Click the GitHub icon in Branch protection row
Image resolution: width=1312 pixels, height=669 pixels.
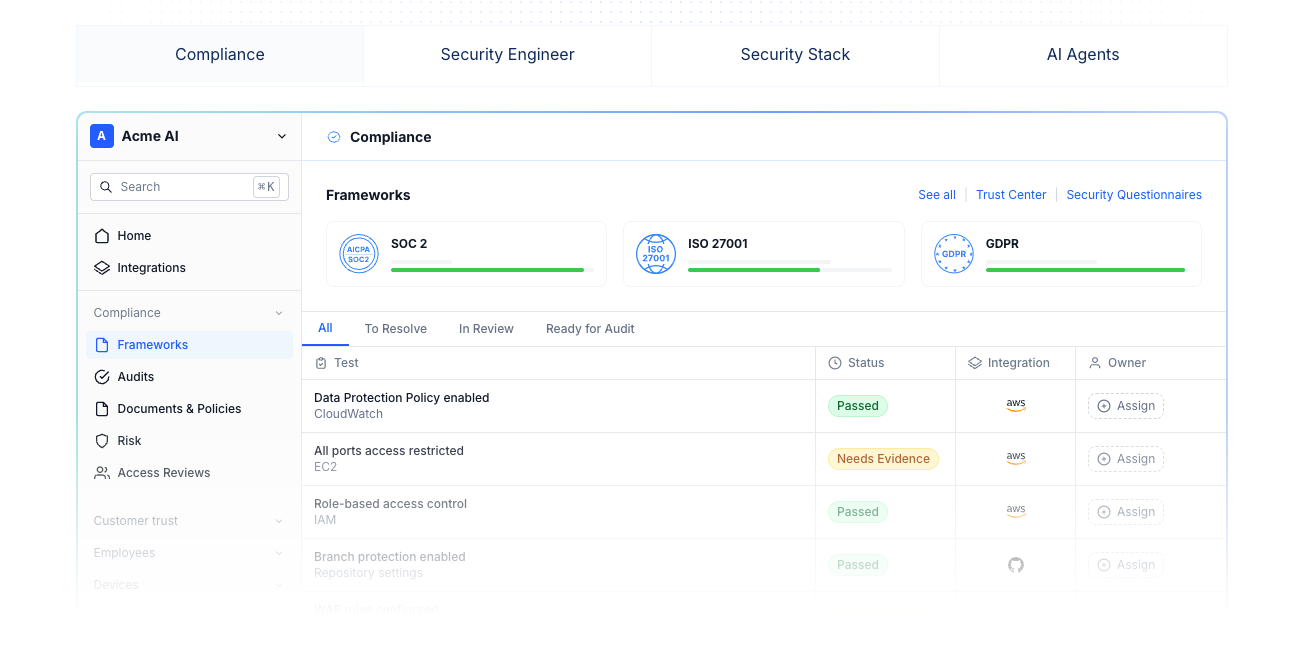[1016, 565]
